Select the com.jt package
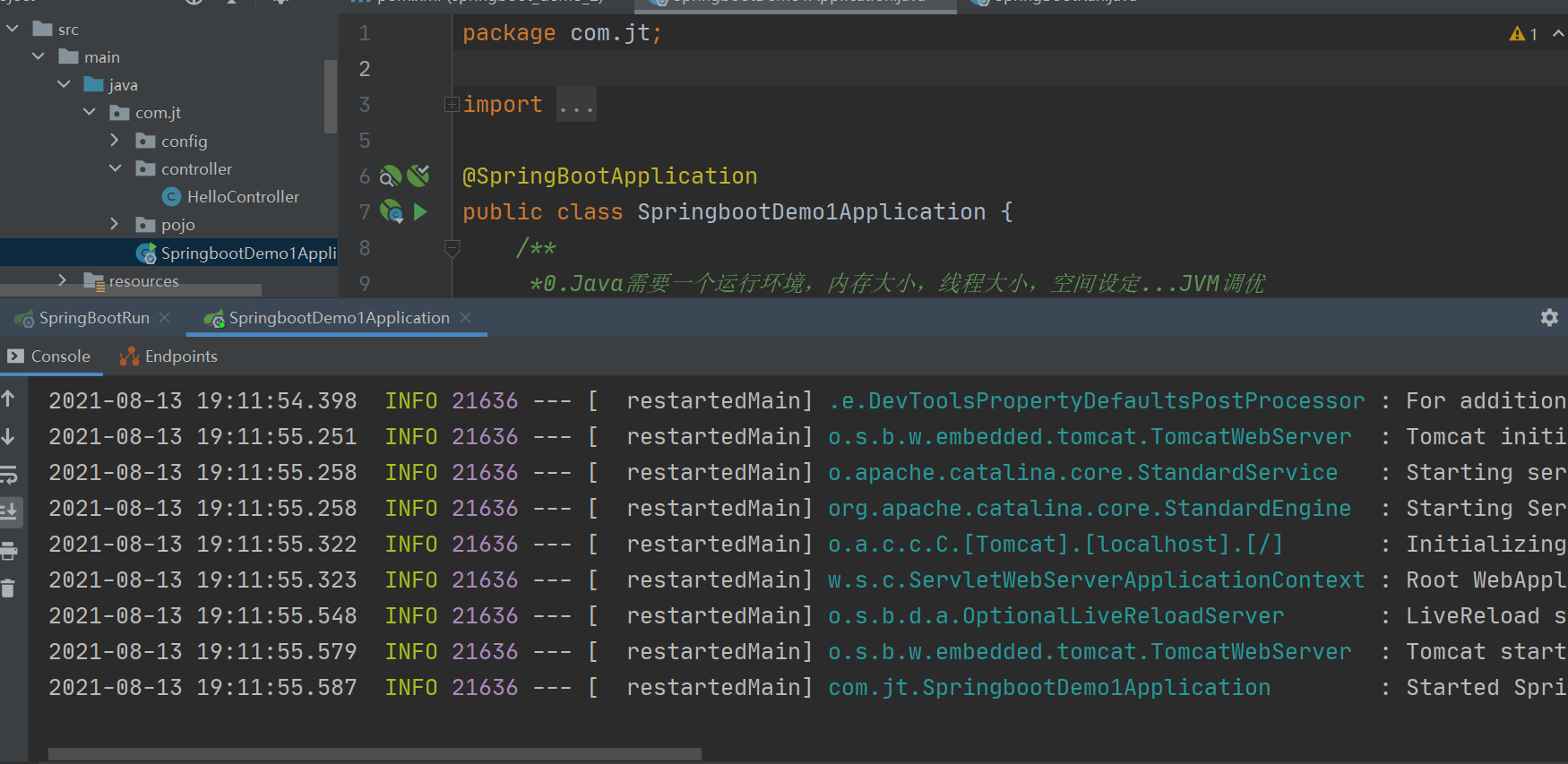1568x764 pixels. point(145,113)
